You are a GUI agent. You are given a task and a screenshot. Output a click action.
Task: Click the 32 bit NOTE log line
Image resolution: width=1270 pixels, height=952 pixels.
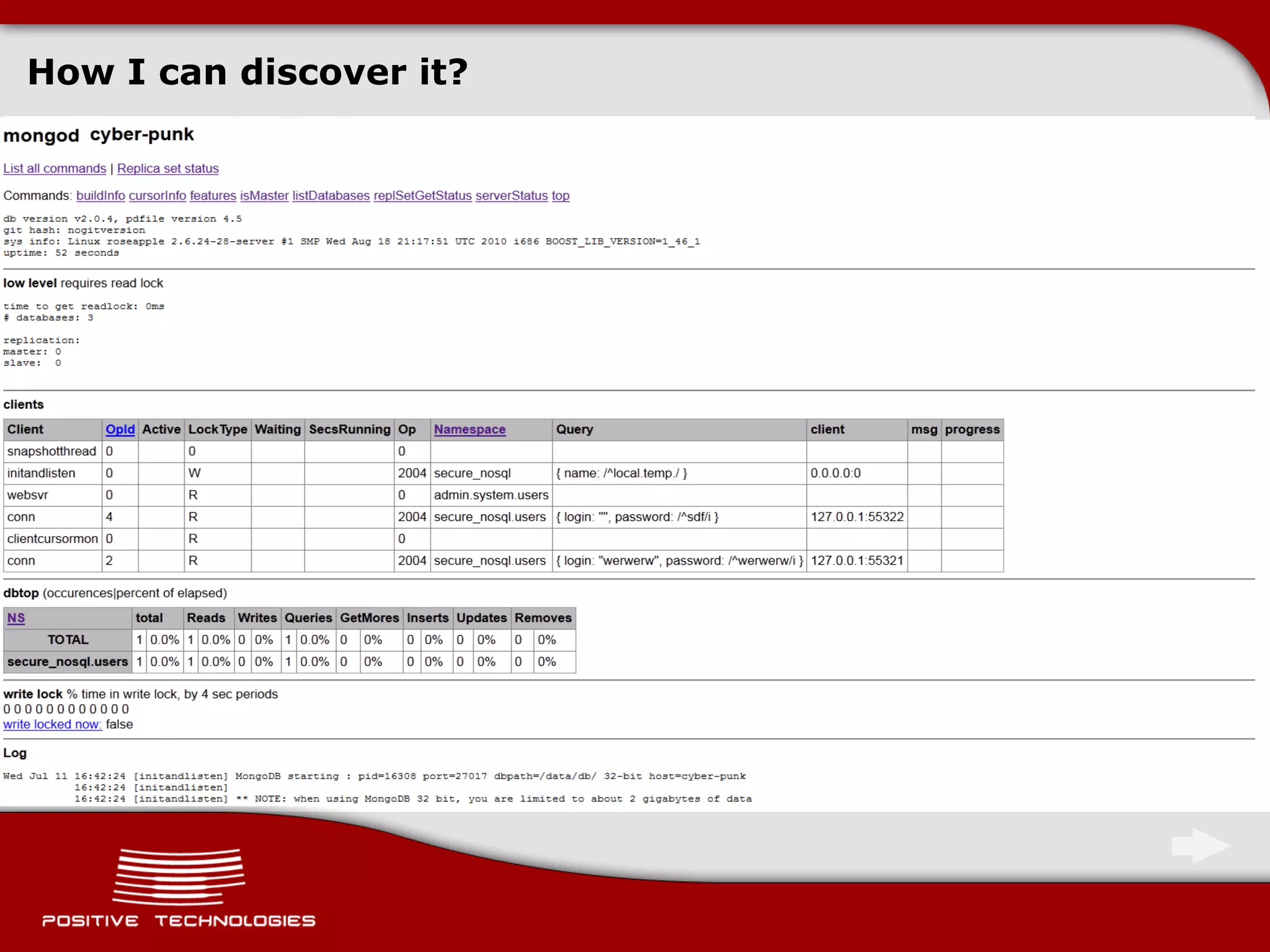pyautogui.click(x=413, y=799)
